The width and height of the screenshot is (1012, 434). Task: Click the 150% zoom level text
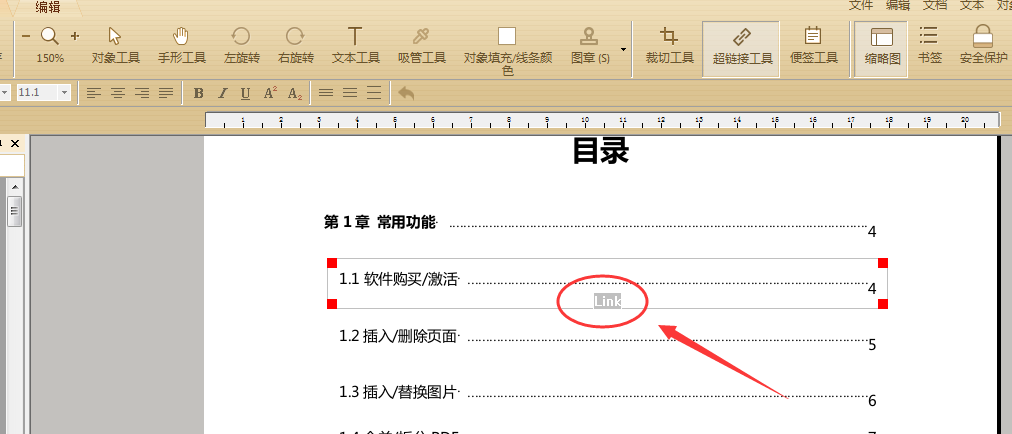50,58
